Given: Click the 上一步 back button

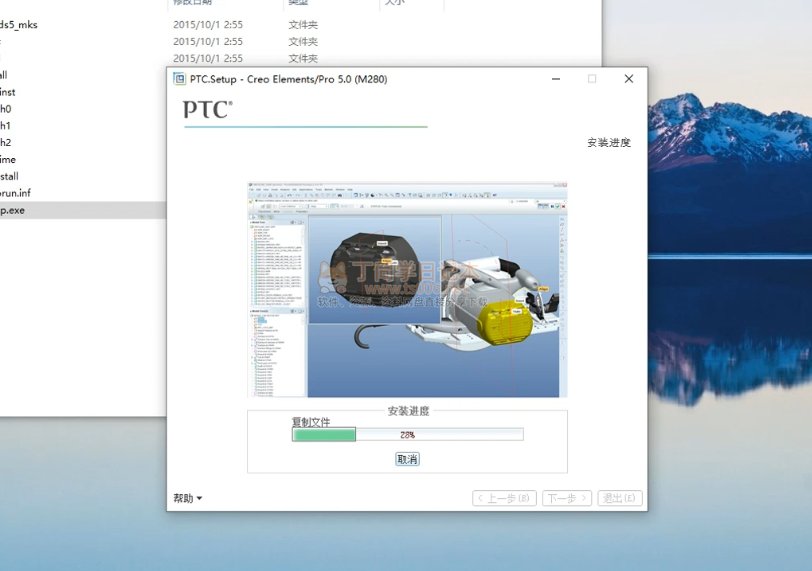Looking at the screenshot, I should [x=504, y=498].
